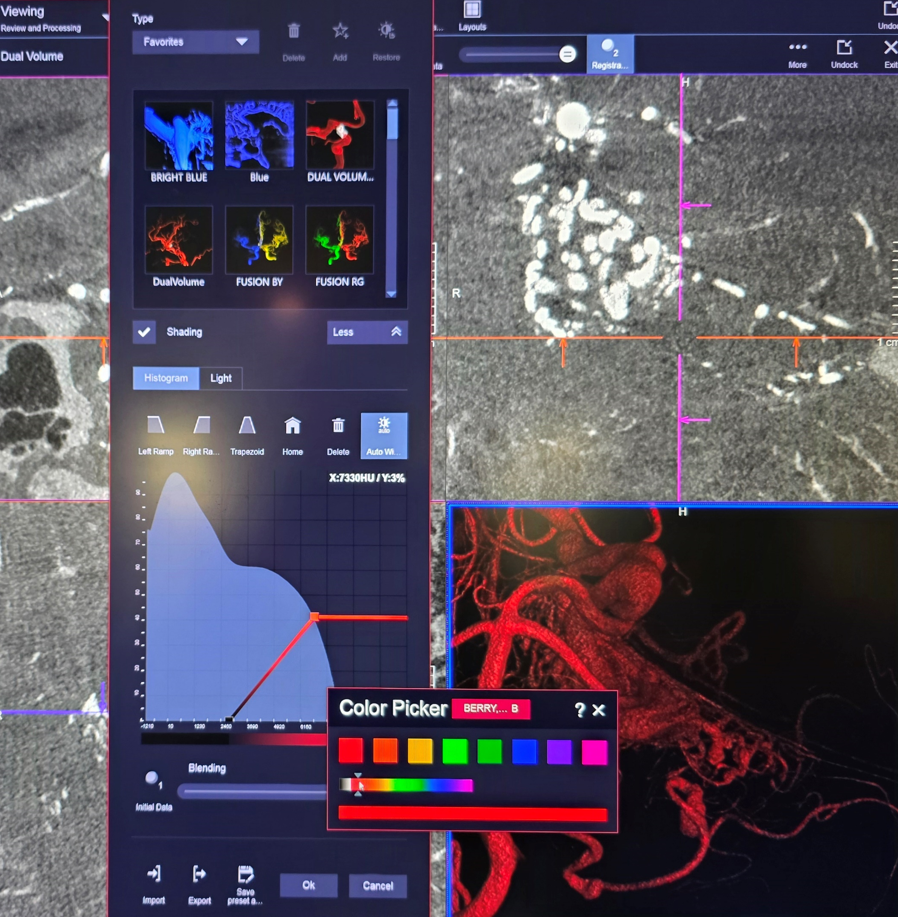
Task: Open the Type Favorites dropdown
Action: (x=195, y=42)
